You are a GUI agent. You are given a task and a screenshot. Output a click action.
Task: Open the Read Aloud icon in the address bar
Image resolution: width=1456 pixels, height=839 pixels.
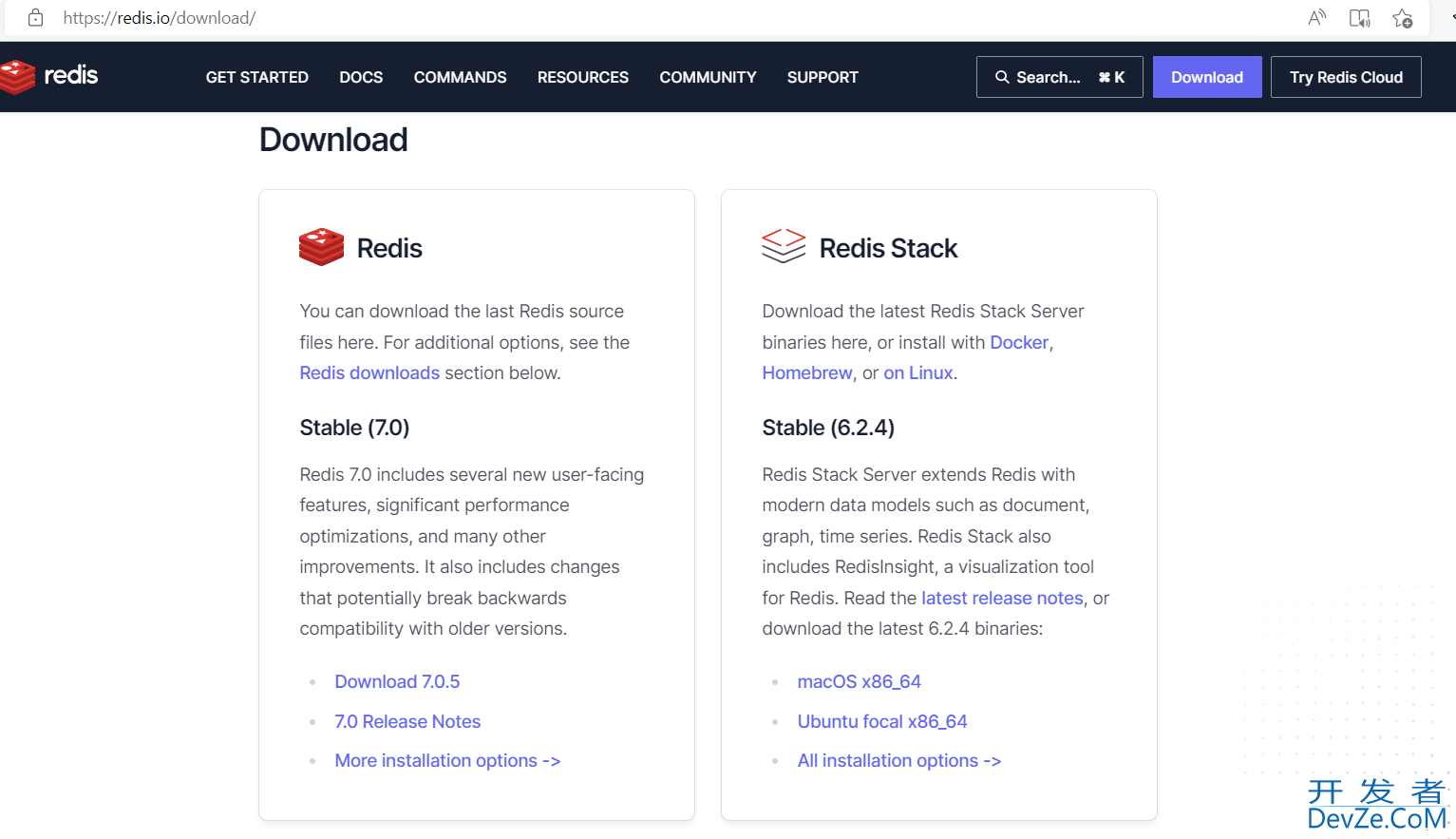pyautogui.click(x=1316, y=18)
